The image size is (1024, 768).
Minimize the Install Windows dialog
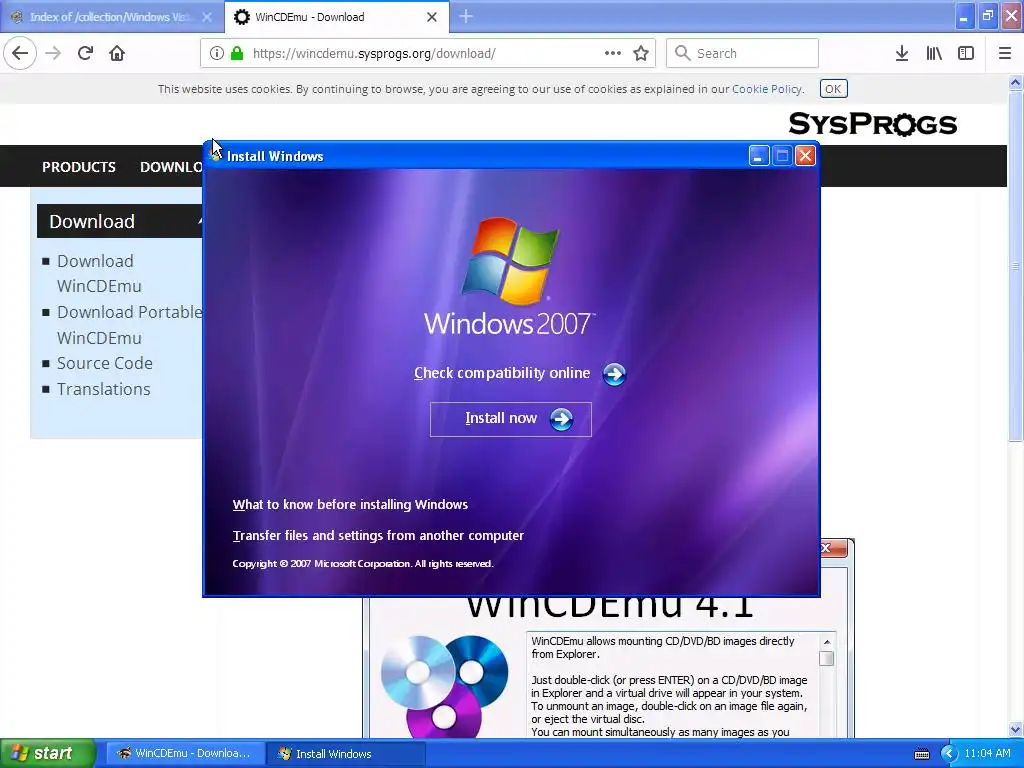coord(758,155)
